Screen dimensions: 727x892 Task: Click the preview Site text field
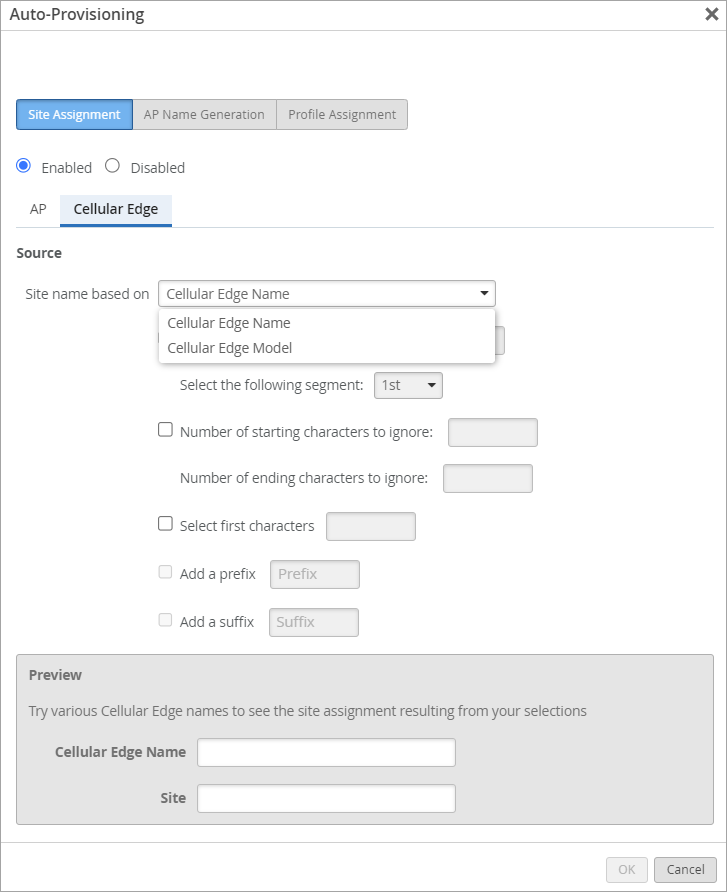[326, 798]
